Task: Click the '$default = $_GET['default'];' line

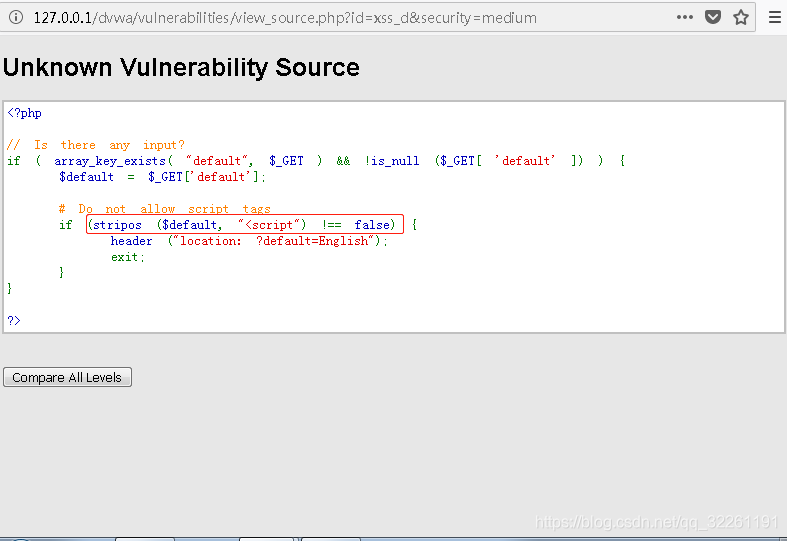Action: point(162,177)
